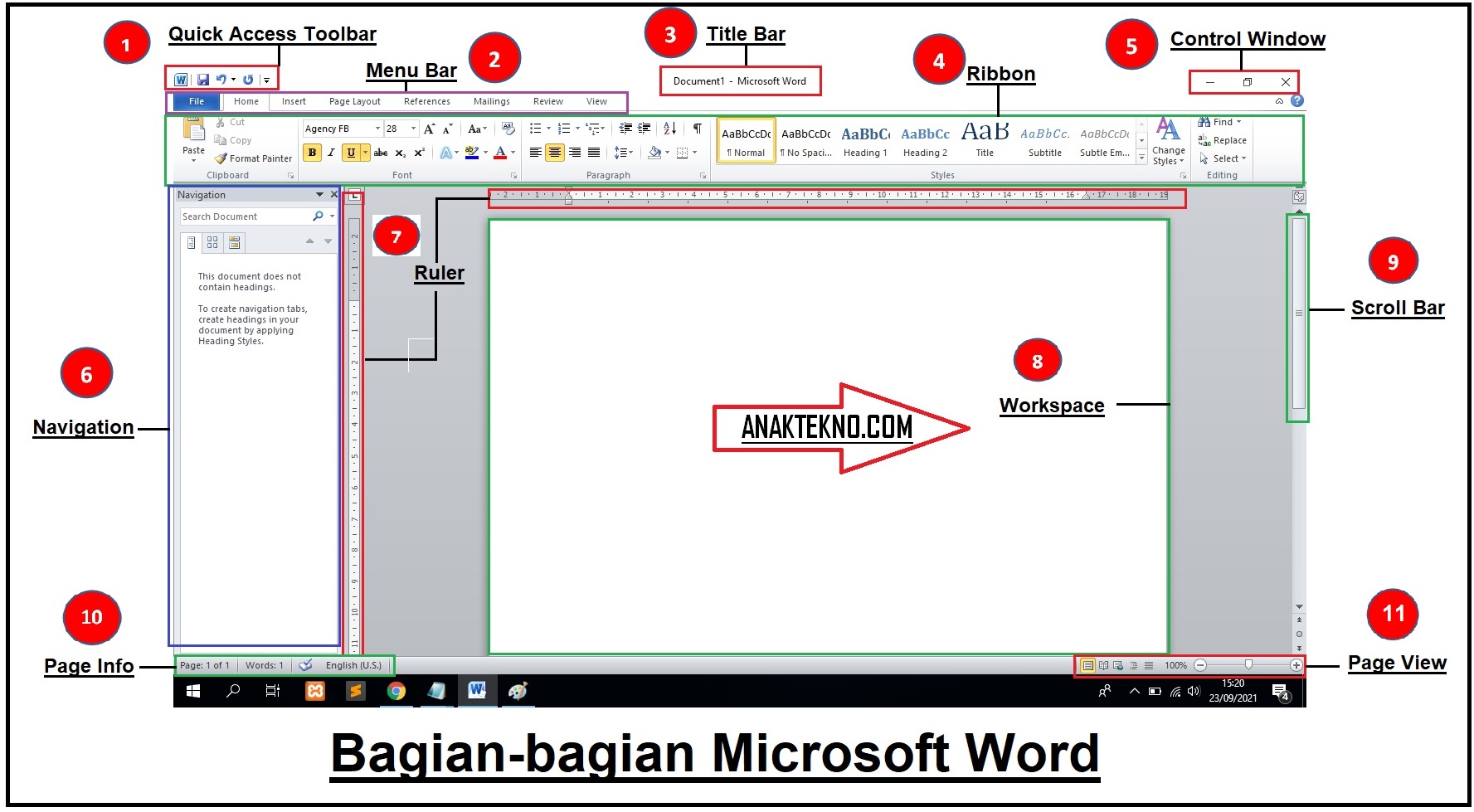Image resolution: width=1474 pixels, height=812 pixels.
Task: Click the Increase Indent icon
Action: click(x=645, y=129)
